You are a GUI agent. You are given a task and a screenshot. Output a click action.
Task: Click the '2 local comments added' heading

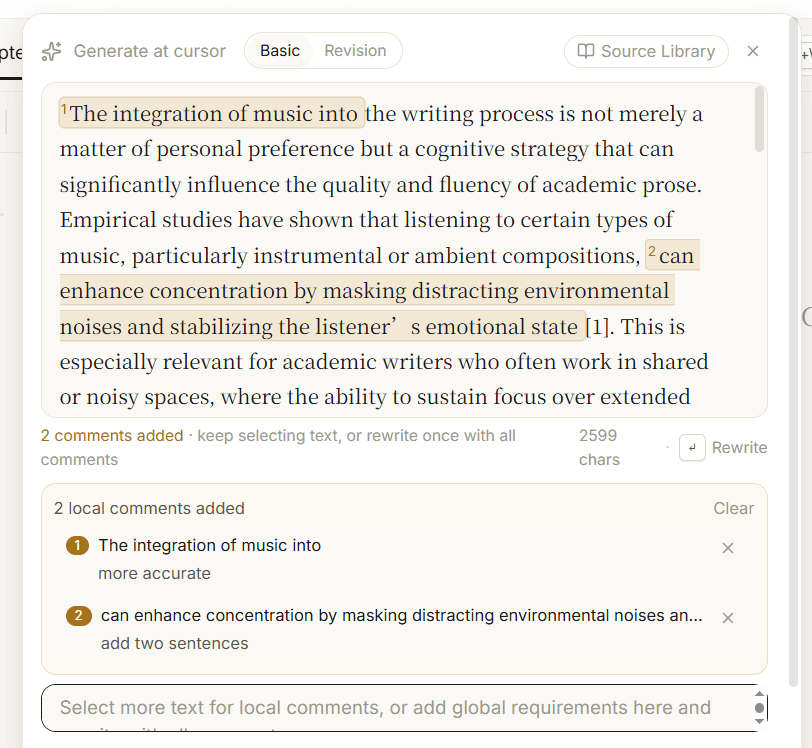pyautogui.click(x=149, y=508)
